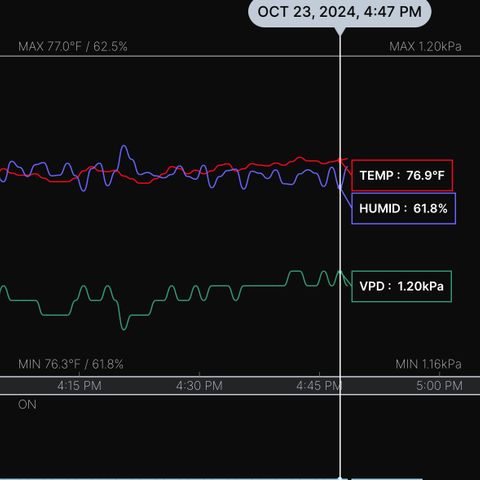Viewport: 480px width, 480px height.
Task: Click the HUMID : 61.8% readout box
Action: (x=403, y=208)
